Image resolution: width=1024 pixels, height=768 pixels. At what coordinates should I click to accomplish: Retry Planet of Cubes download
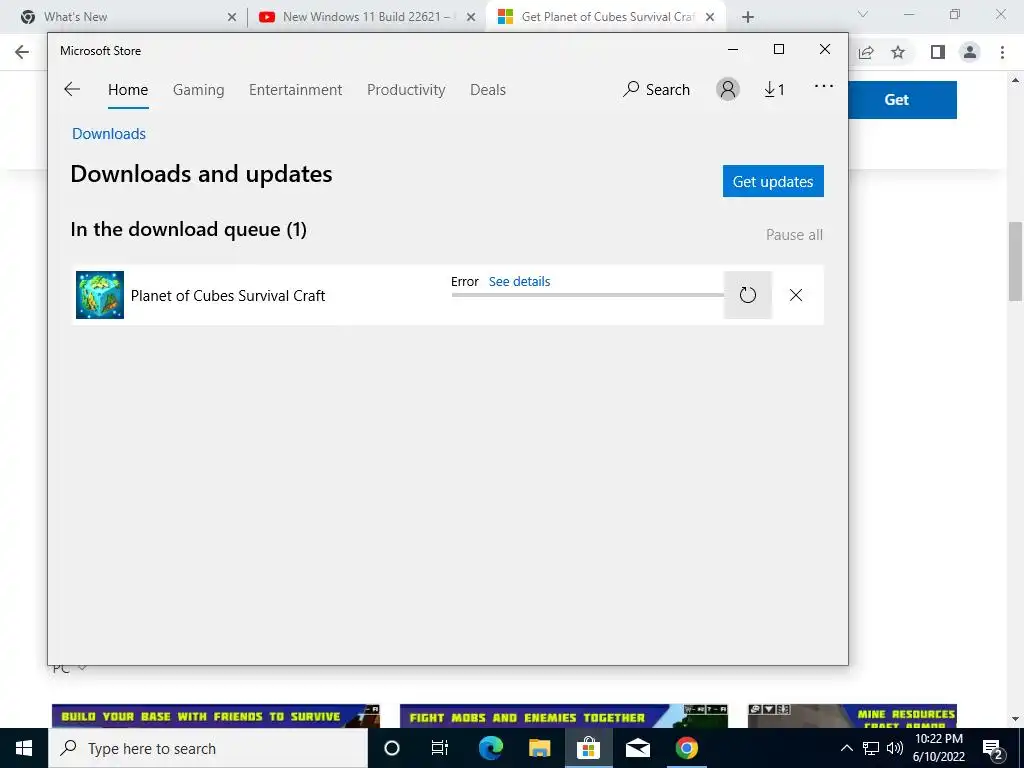(748, 295)
